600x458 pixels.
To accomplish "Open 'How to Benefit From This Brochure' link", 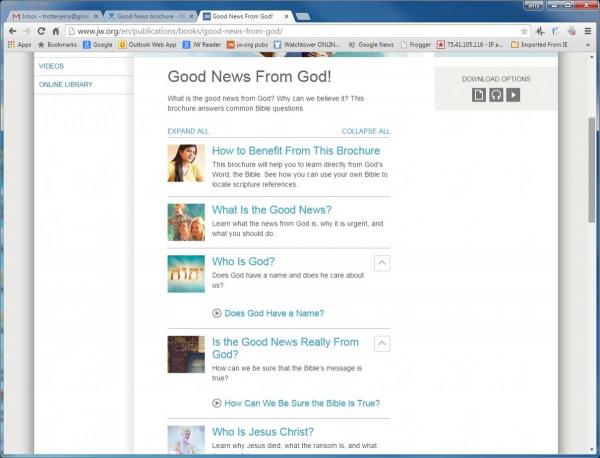I will [296, 151].
